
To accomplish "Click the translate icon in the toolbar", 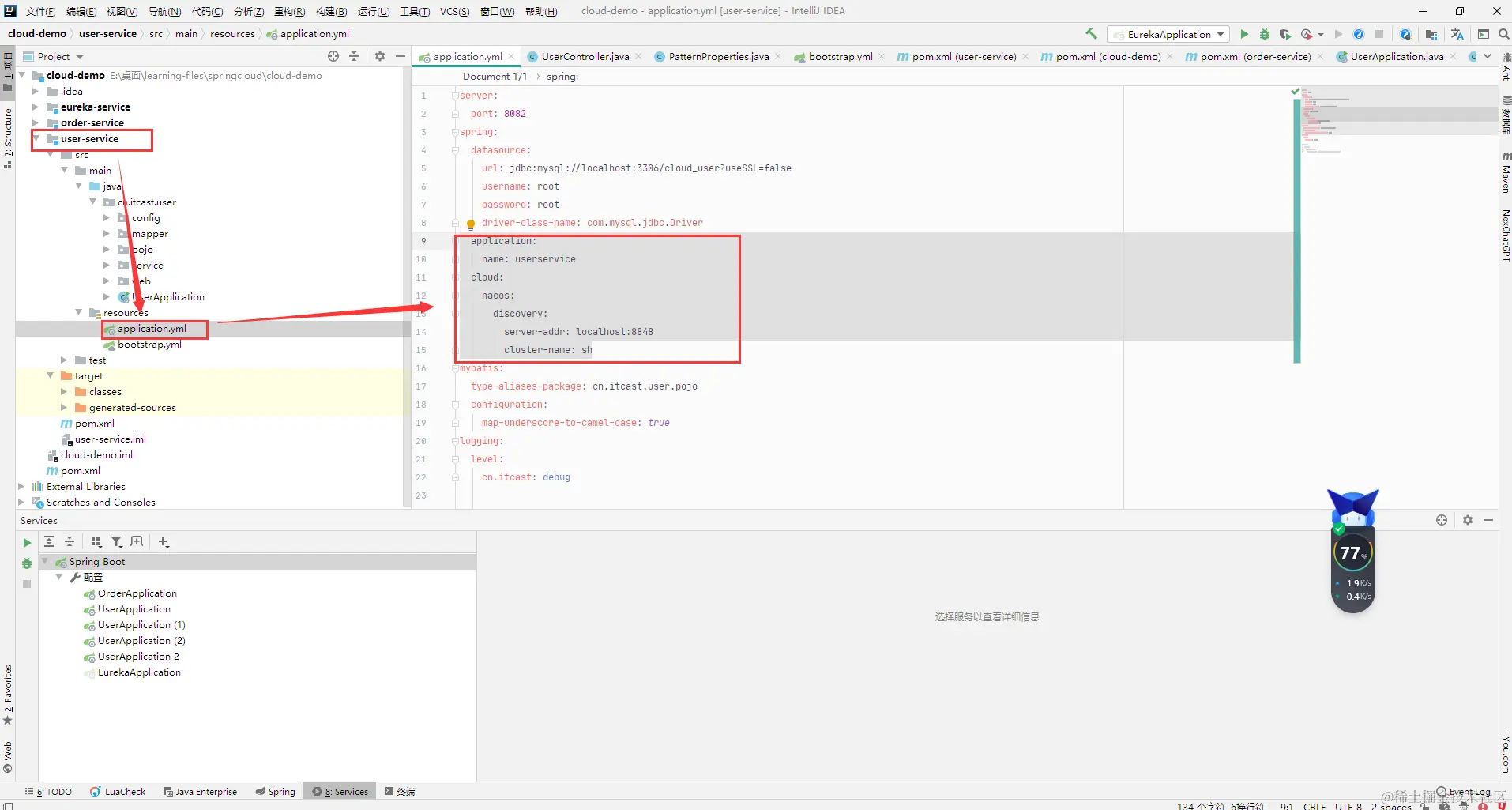I will click(x=1457, y=34).
